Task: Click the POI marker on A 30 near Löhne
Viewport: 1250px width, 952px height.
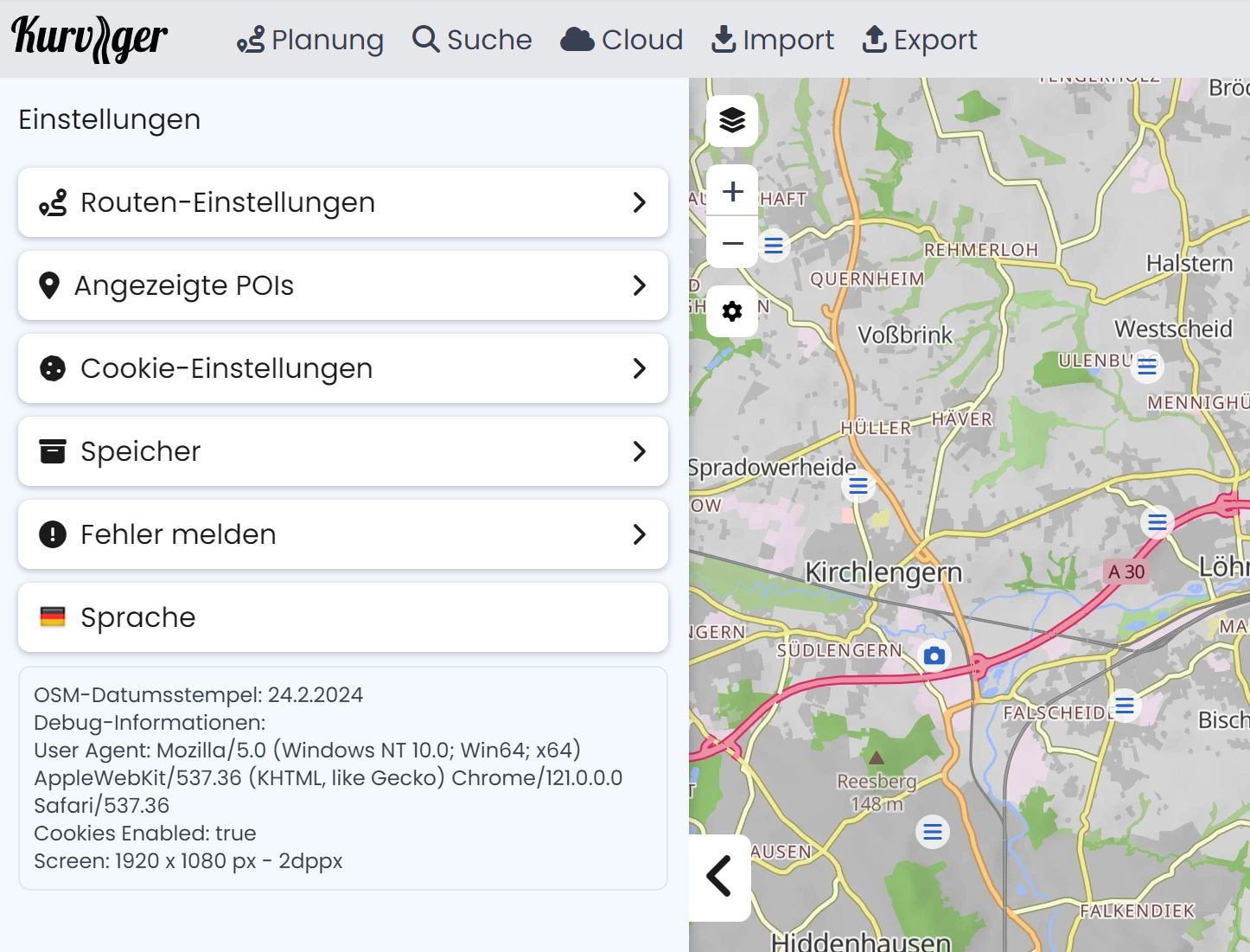Action: [x=1158, y=522]
